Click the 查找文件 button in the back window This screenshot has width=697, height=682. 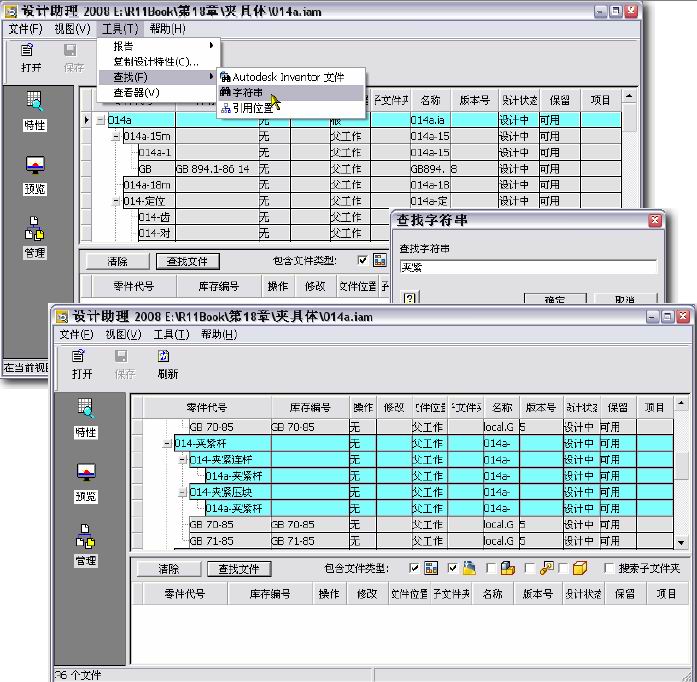[188, 261]
